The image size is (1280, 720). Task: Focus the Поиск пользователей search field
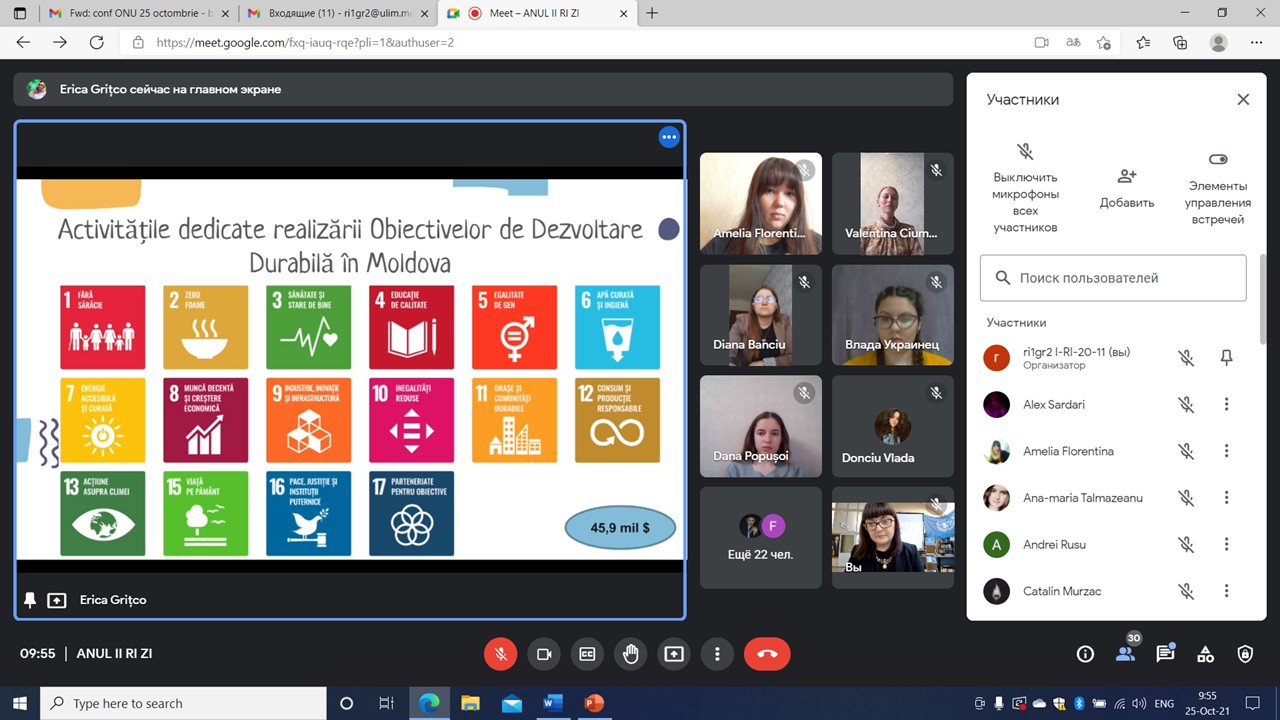pyautogui.click(x=1113, y=278)
